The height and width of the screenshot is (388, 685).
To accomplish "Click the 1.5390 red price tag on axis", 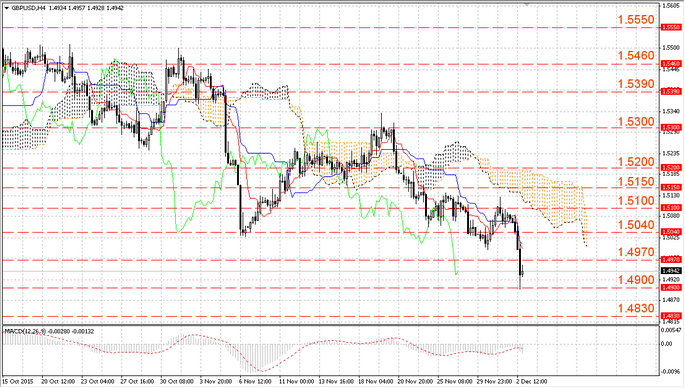I will [671, 91].
